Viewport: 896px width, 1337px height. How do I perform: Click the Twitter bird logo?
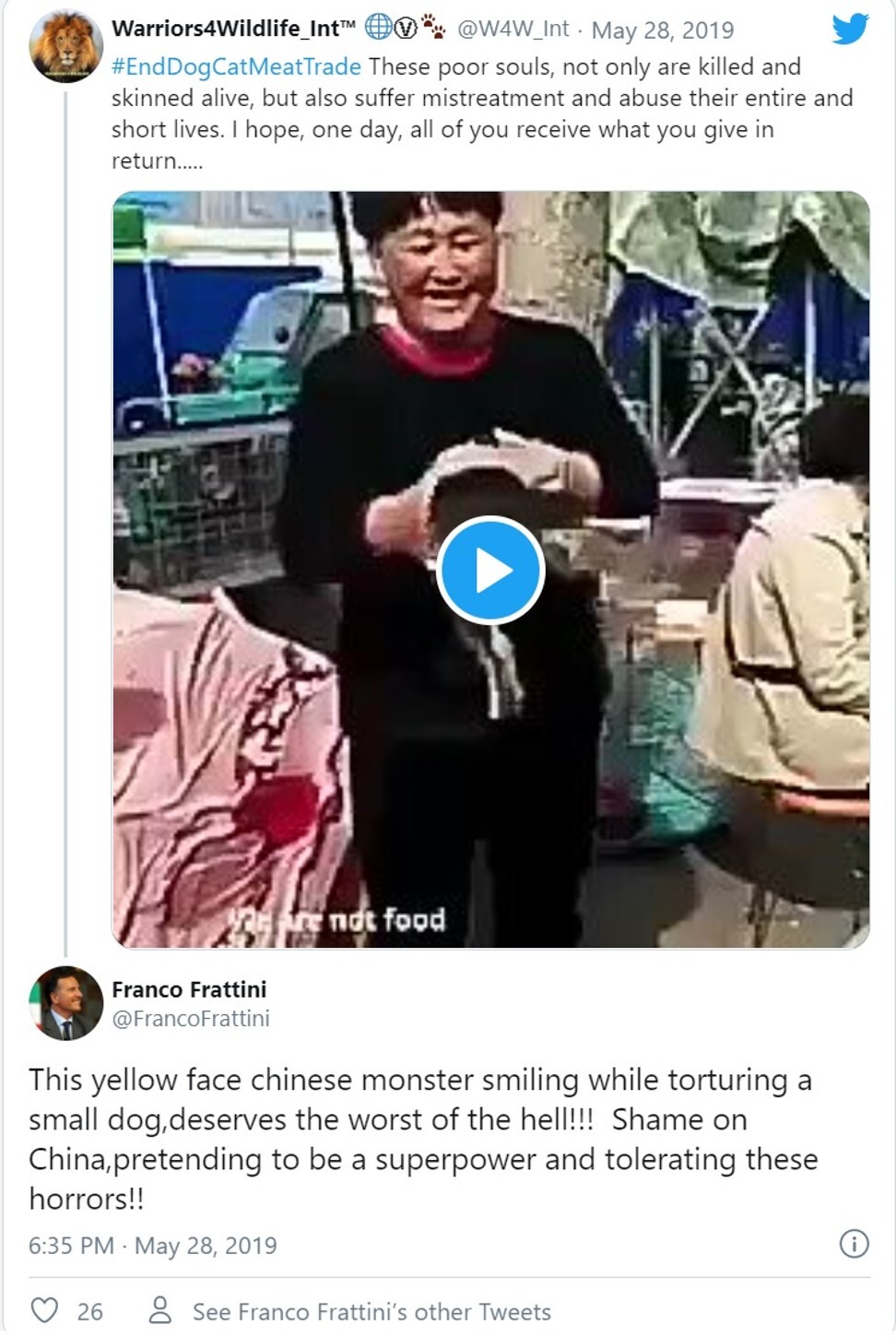pyautogui.click(x=850, y=29)
